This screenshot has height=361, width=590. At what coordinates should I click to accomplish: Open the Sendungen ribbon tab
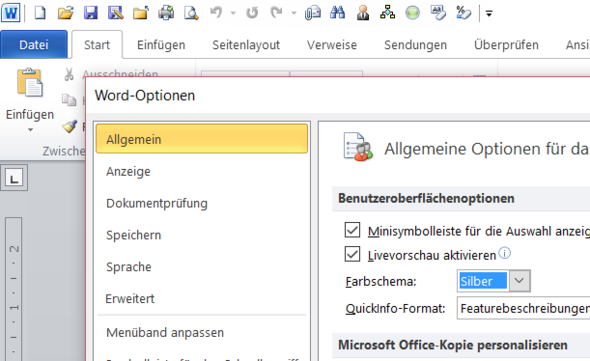pyautogui.click(x=415, y=45)
